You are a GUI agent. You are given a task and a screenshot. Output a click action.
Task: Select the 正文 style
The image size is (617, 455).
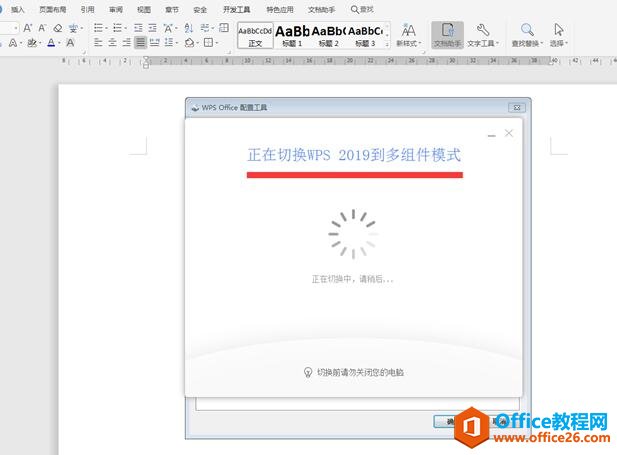click(x=255, y=35)
